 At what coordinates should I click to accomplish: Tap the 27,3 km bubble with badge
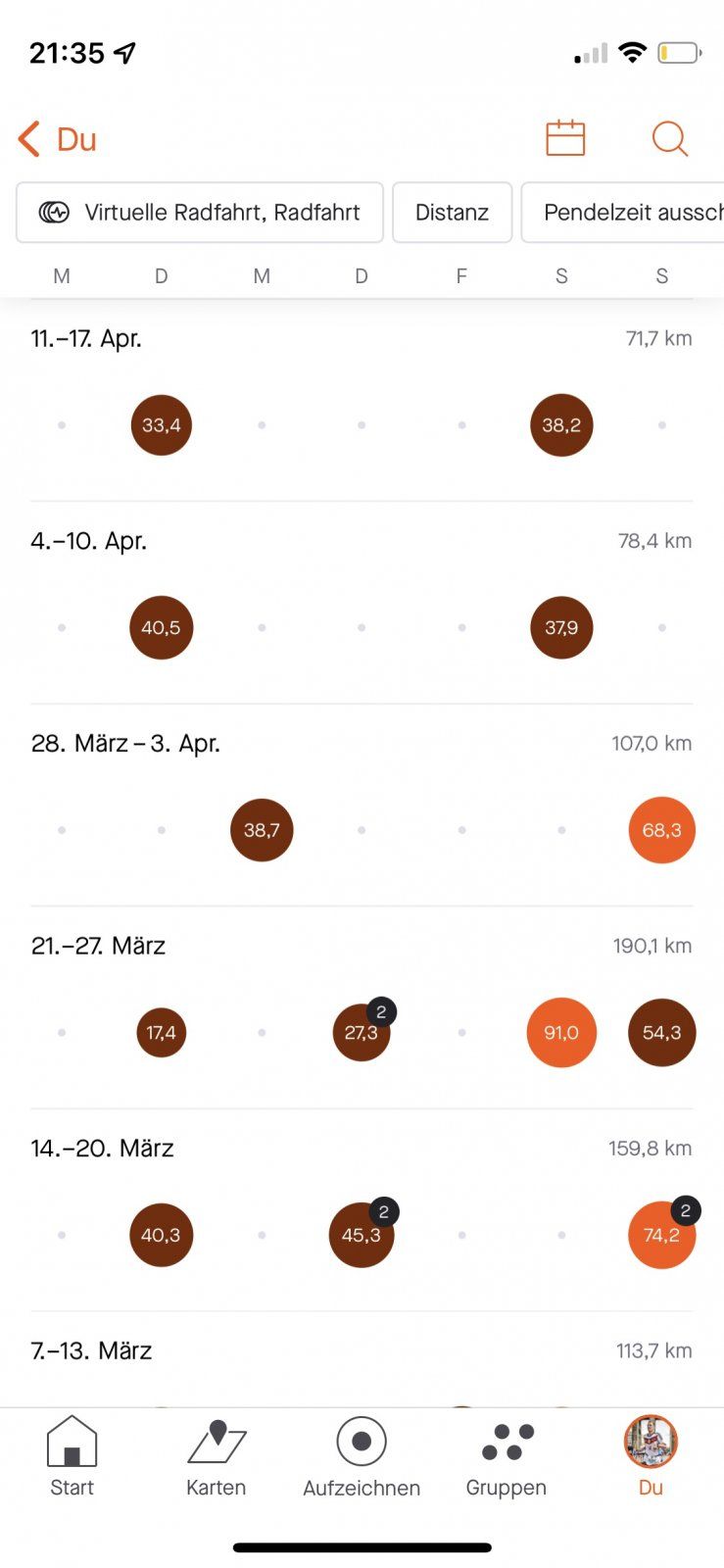click(362, 1033)
